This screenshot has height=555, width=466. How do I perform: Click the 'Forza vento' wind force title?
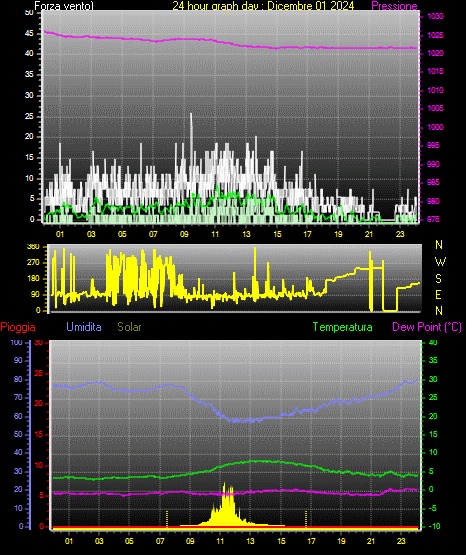tap(64, 6)
